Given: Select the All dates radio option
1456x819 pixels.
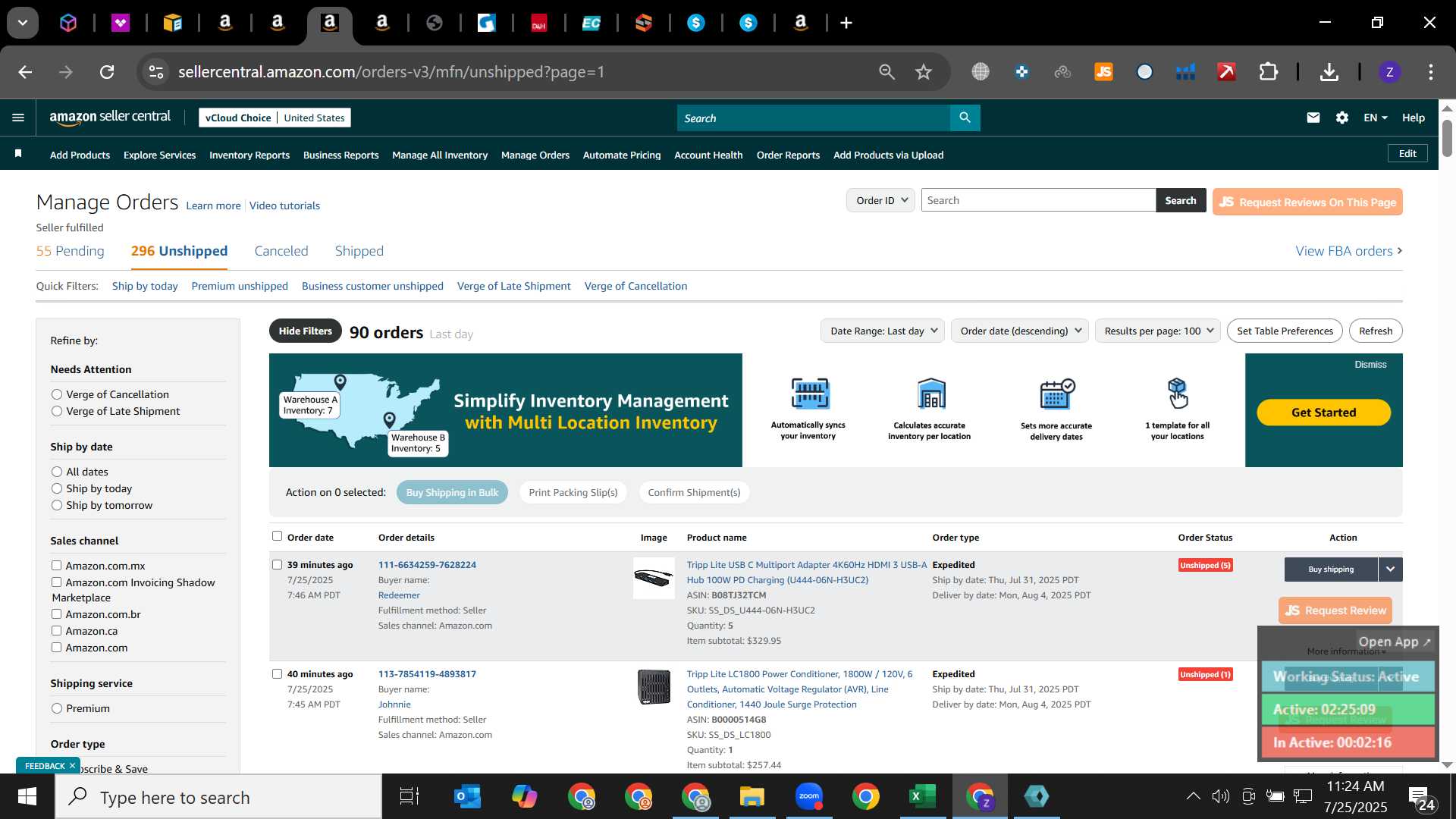Looking at the screenshot, I should pyautogui.click(x=57, y=472).
